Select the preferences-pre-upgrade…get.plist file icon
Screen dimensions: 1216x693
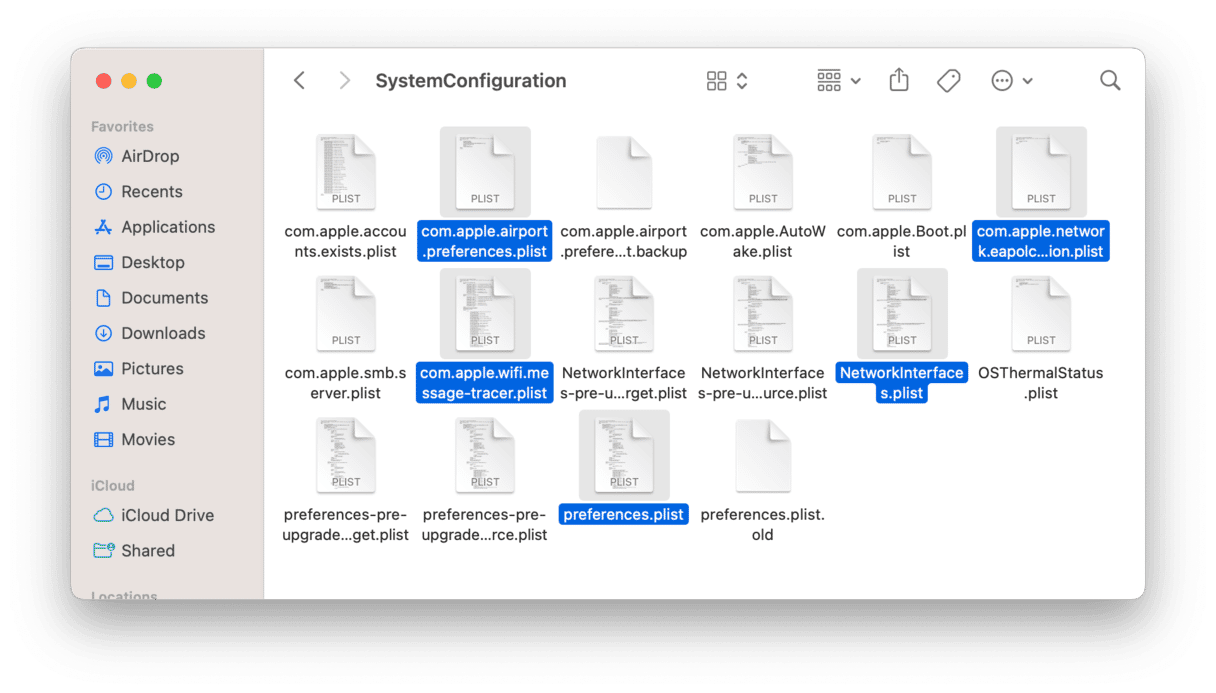click(346, 456)
